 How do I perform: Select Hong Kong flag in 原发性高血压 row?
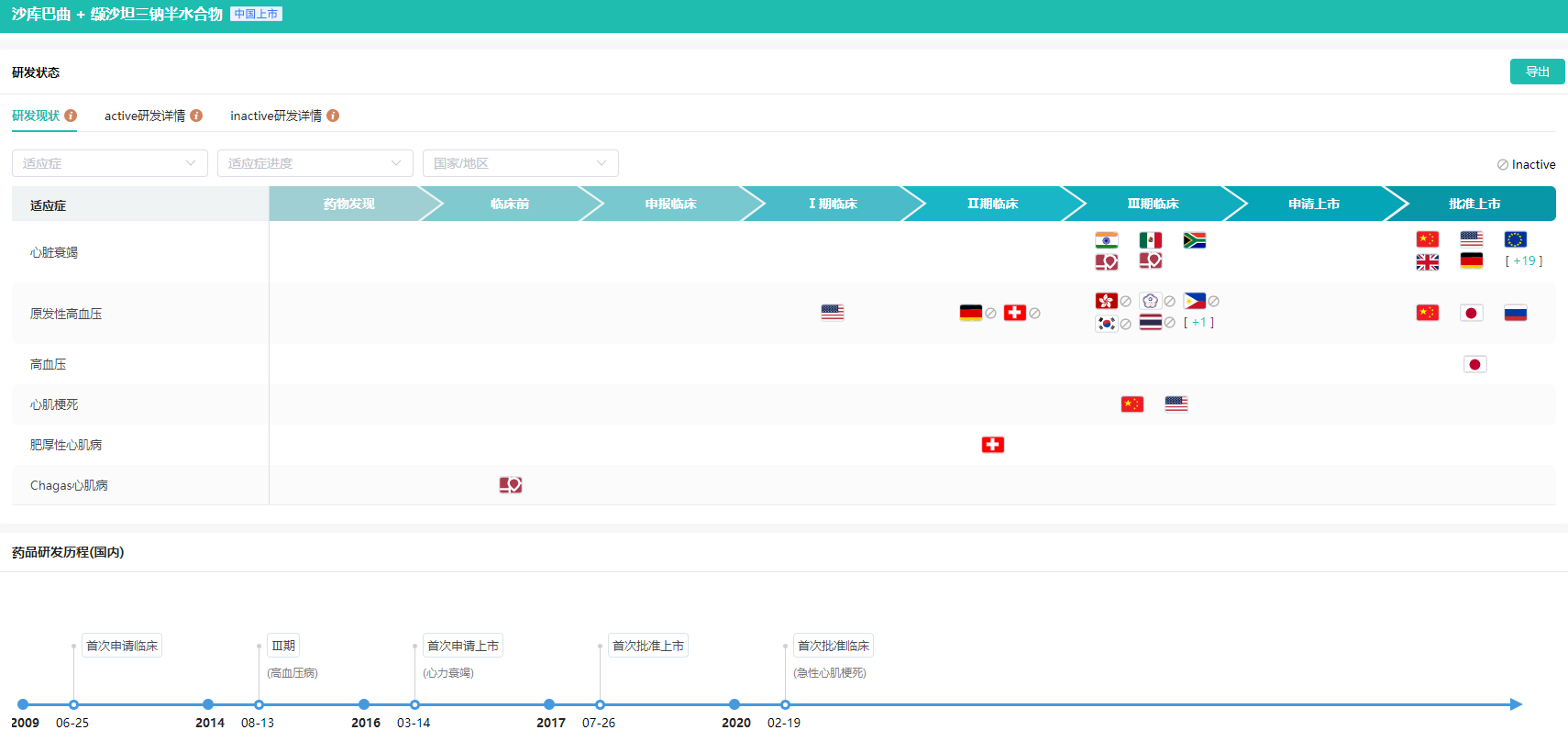click(1107, 301)
